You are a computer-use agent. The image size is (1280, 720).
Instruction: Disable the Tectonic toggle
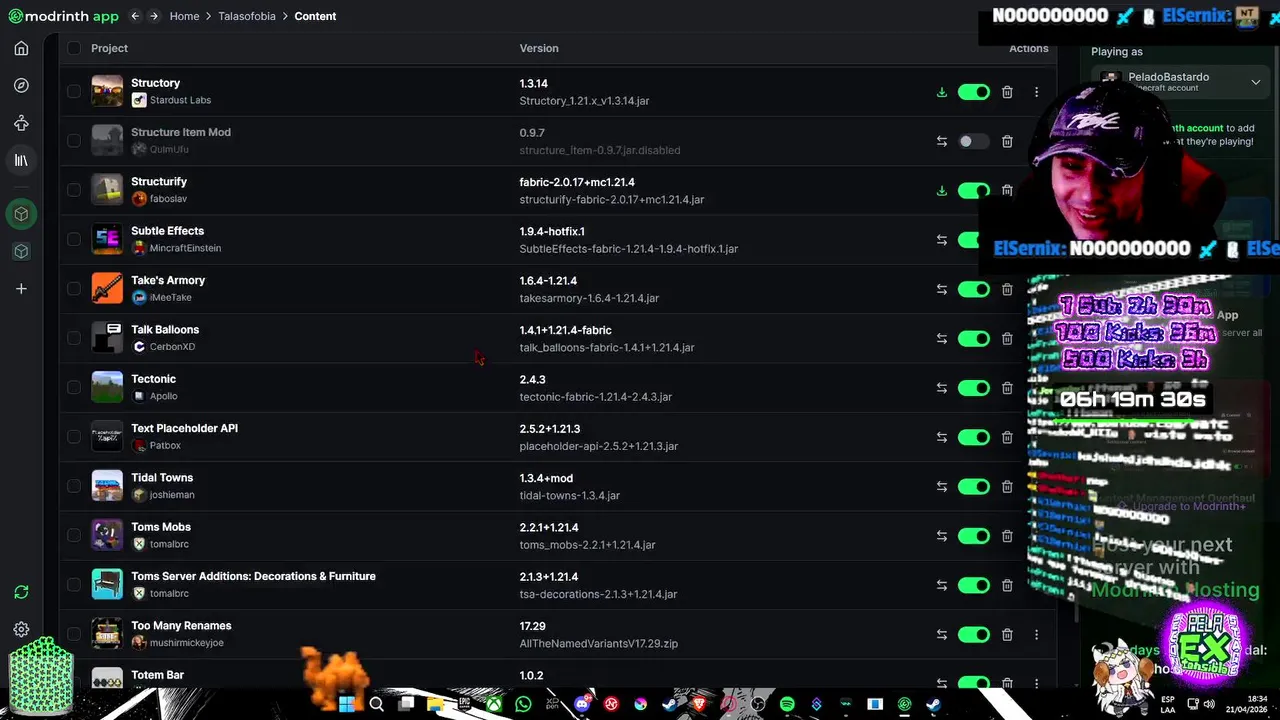(x=973, y=388)
